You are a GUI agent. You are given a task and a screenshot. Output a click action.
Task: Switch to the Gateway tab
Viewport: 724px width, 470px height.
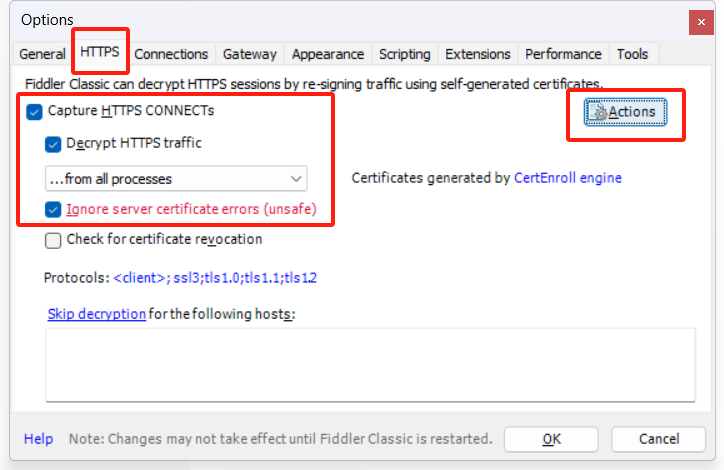tap(250, 54)
